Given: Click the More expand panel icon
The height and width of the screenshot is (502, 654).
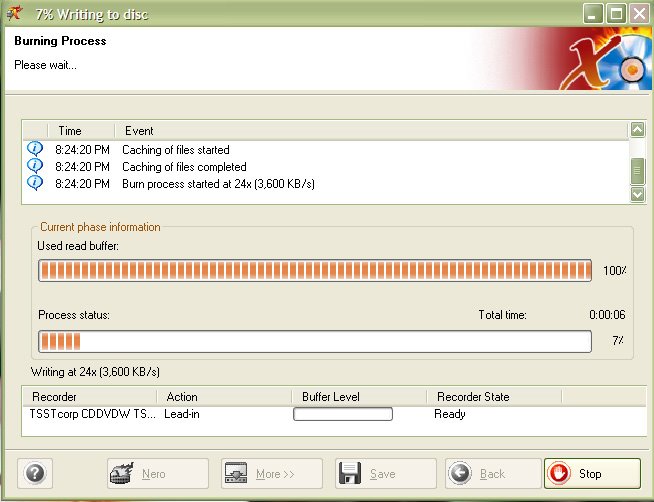Looking at the screenshot, I should 236,473.
